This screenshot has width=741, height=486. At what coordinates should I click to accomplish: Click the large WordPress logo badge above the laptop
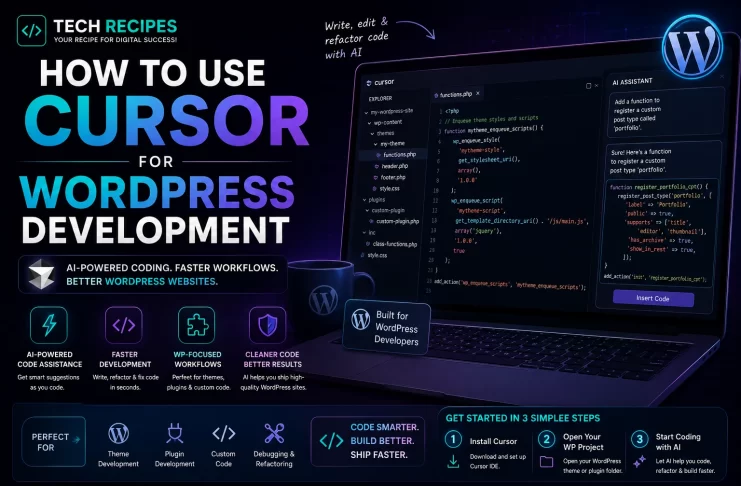coord(692,47)
